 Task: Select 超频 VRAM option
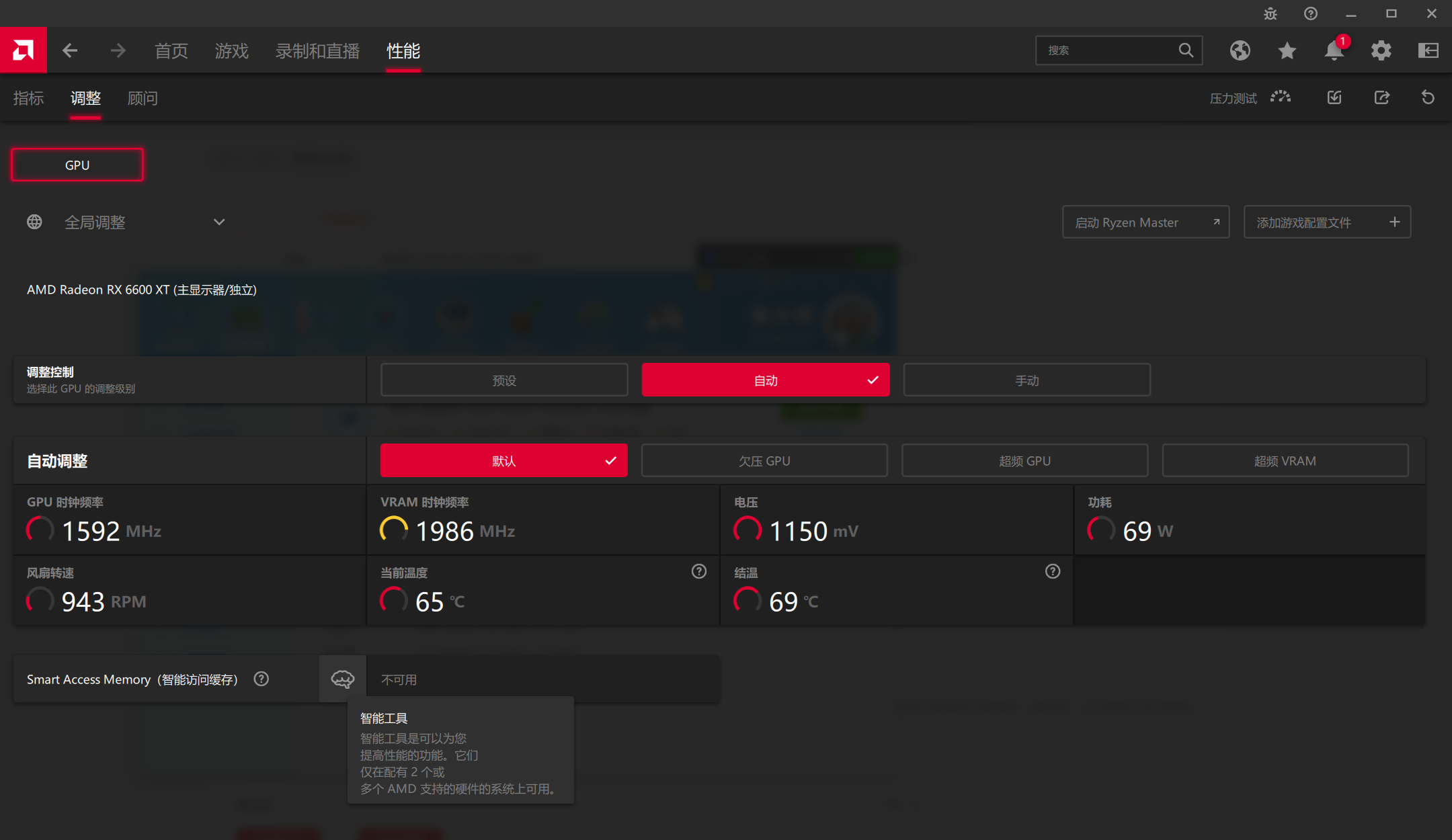pos(1285,460)
